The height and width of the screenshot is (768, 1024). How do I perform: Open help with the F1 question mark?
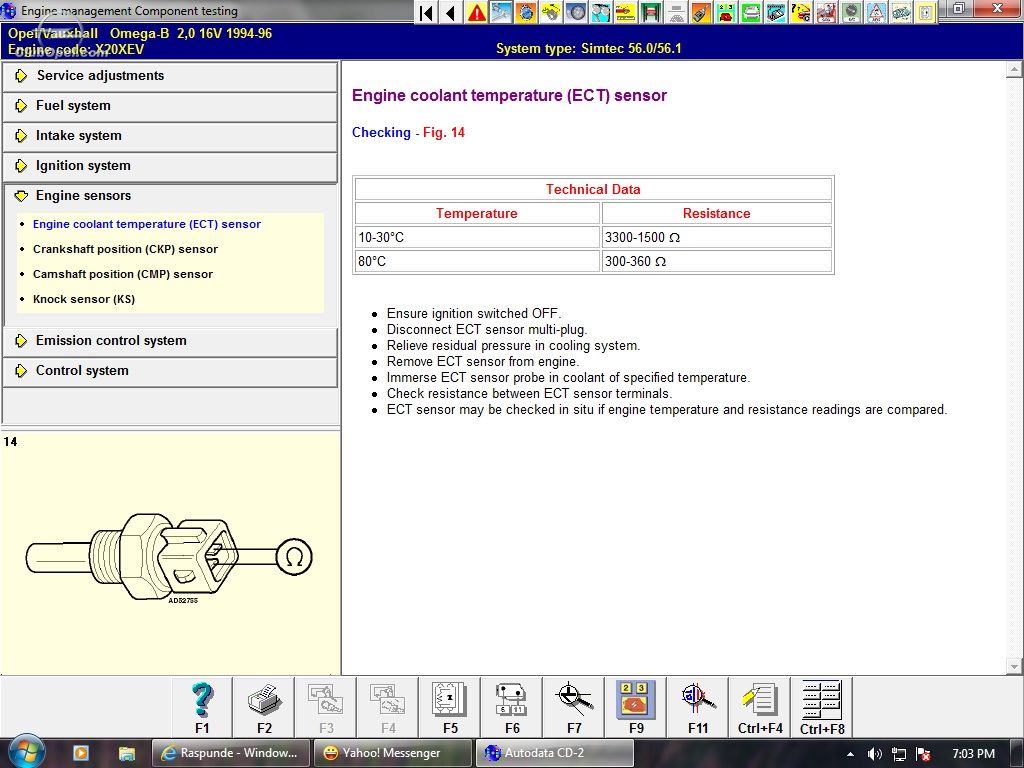[x=202, y=707]
